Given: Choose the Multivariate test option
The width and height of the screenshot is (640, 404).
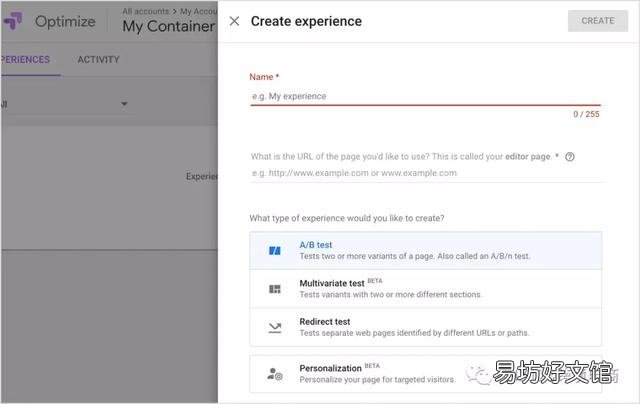Looking at the screenshot, I should 425,289.
